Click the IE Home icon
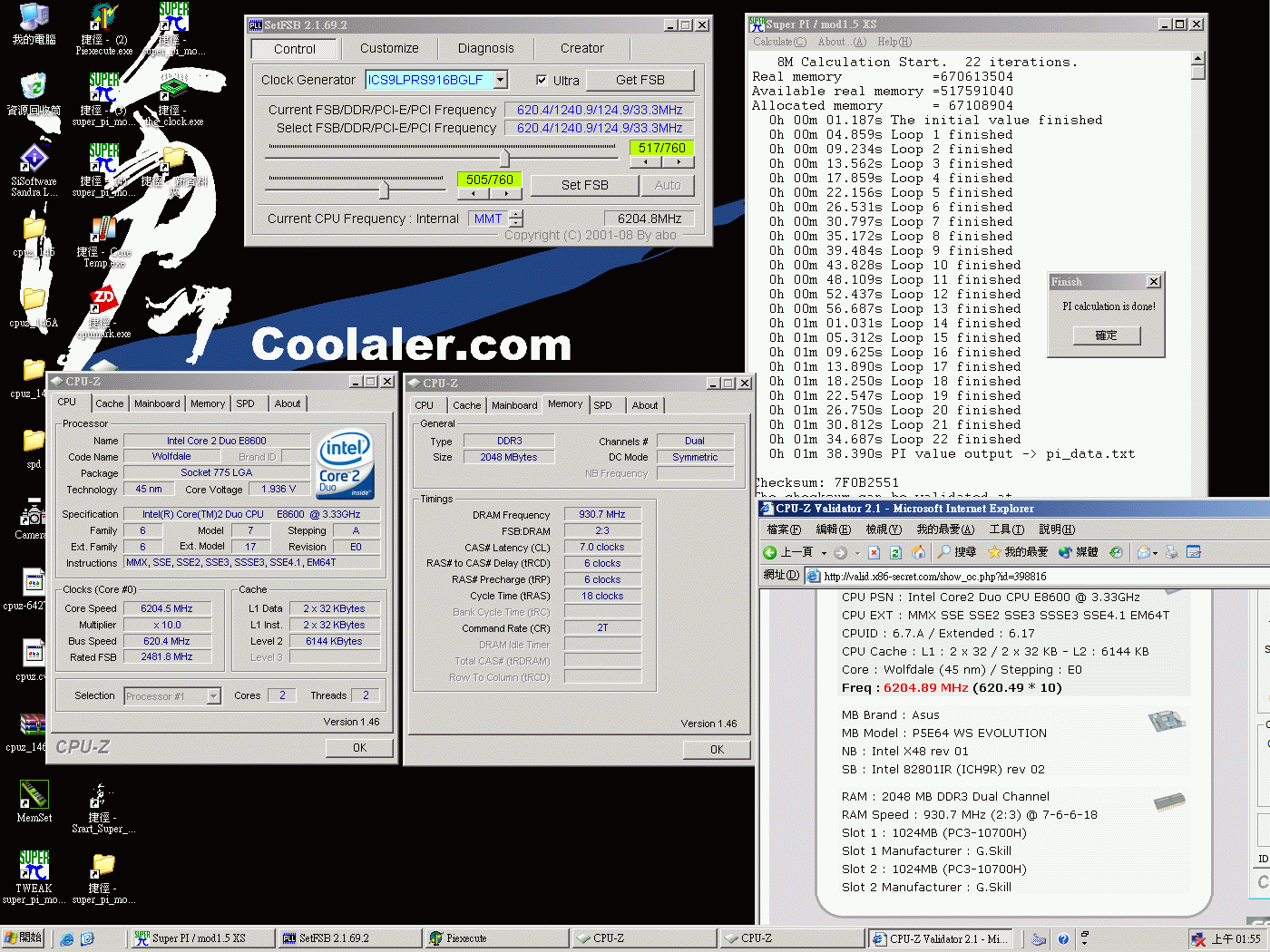Viewport: 1270px width, 952px height. pyautogui.click(x=918, y=552)
